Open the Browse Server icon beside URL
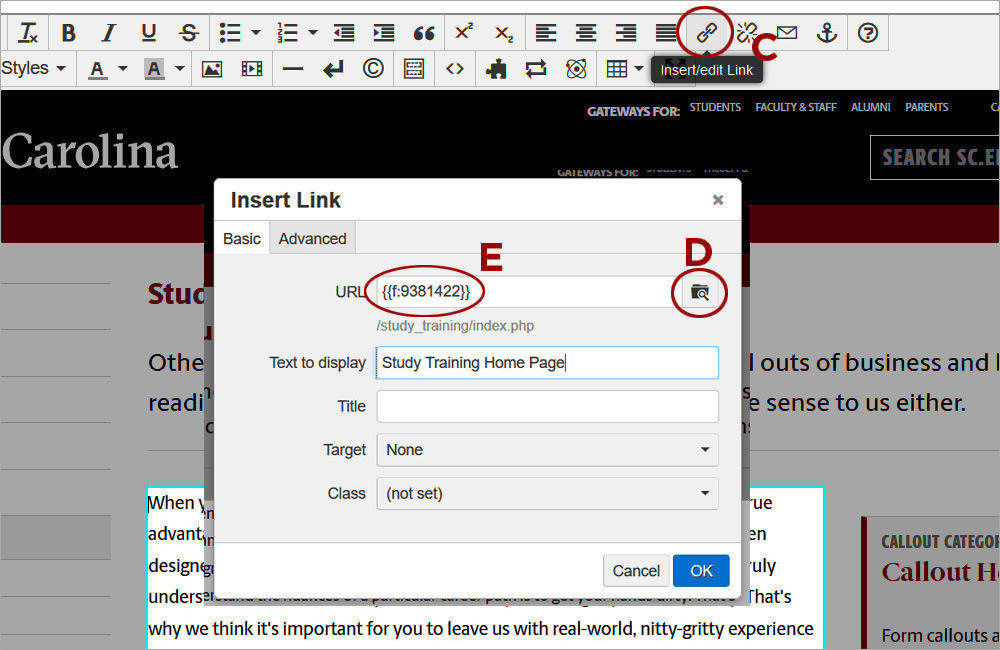 [700, 292]
